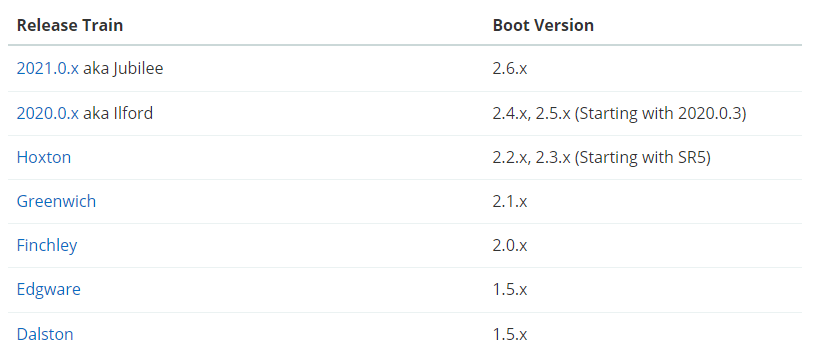Click the Release Train column header
The width and height of the screenshot is (821, 363).
[70, 25]
